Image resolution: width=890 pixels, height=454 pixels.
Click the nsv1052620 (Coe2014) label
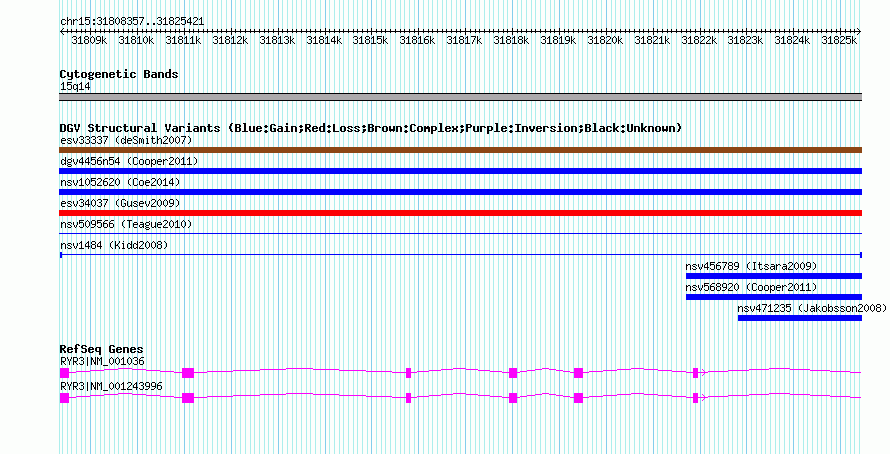pyautogui.click(x=120, y=182)
